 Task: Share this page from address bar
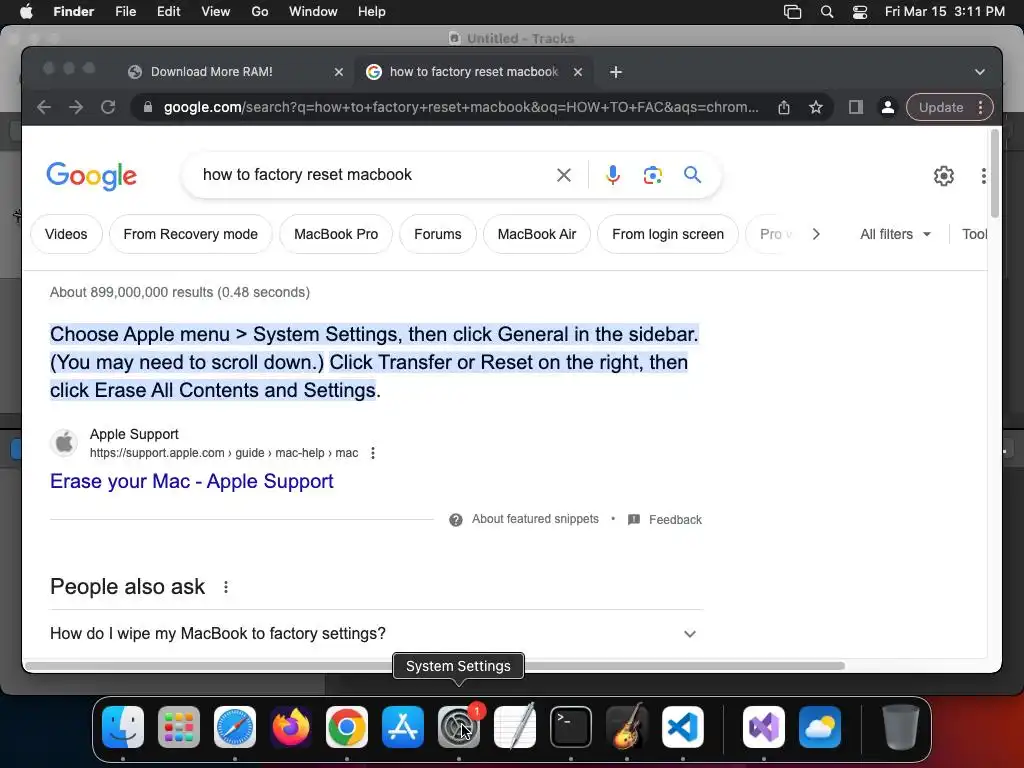[784, 107]
